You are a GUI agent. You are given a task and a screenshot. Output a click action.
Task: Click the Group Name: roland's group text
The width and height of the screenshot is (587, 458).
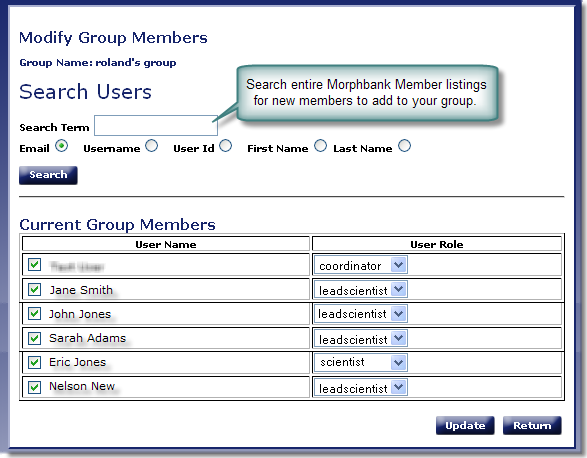pos(98,63)
